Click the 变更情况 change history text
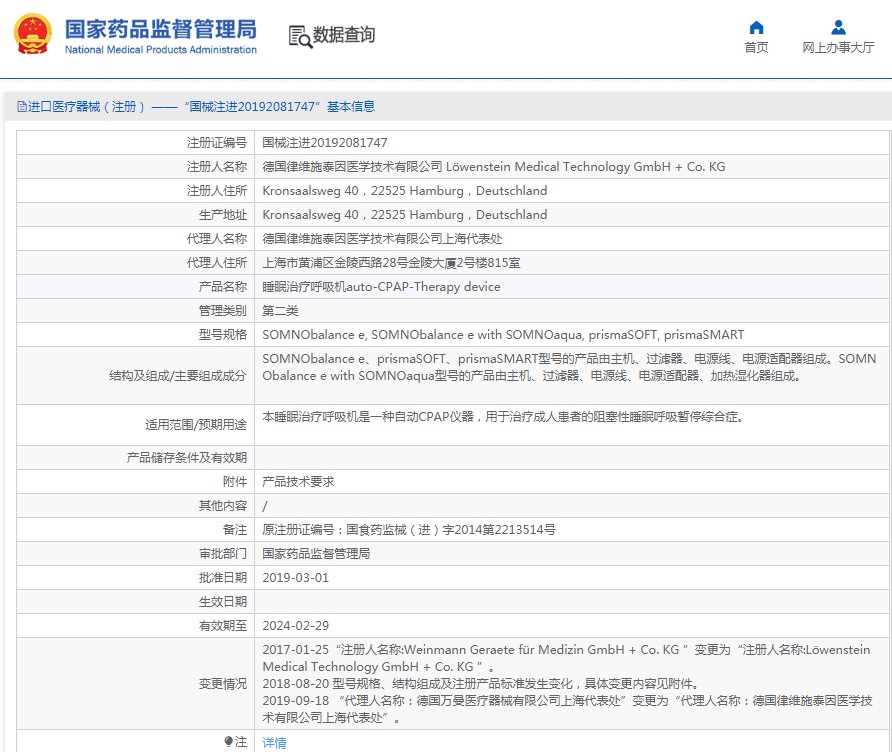Viewport: 892px width, 752px height. click(567, 683)
